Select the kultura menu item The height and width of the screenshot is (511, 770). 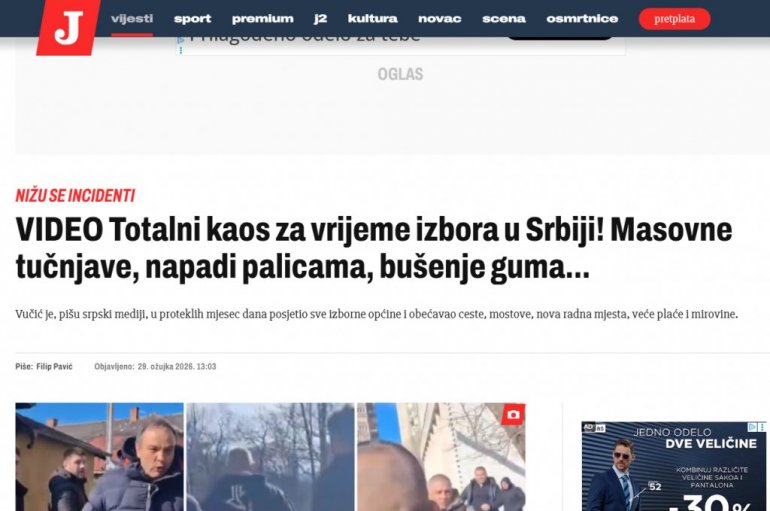coord(373,19)
